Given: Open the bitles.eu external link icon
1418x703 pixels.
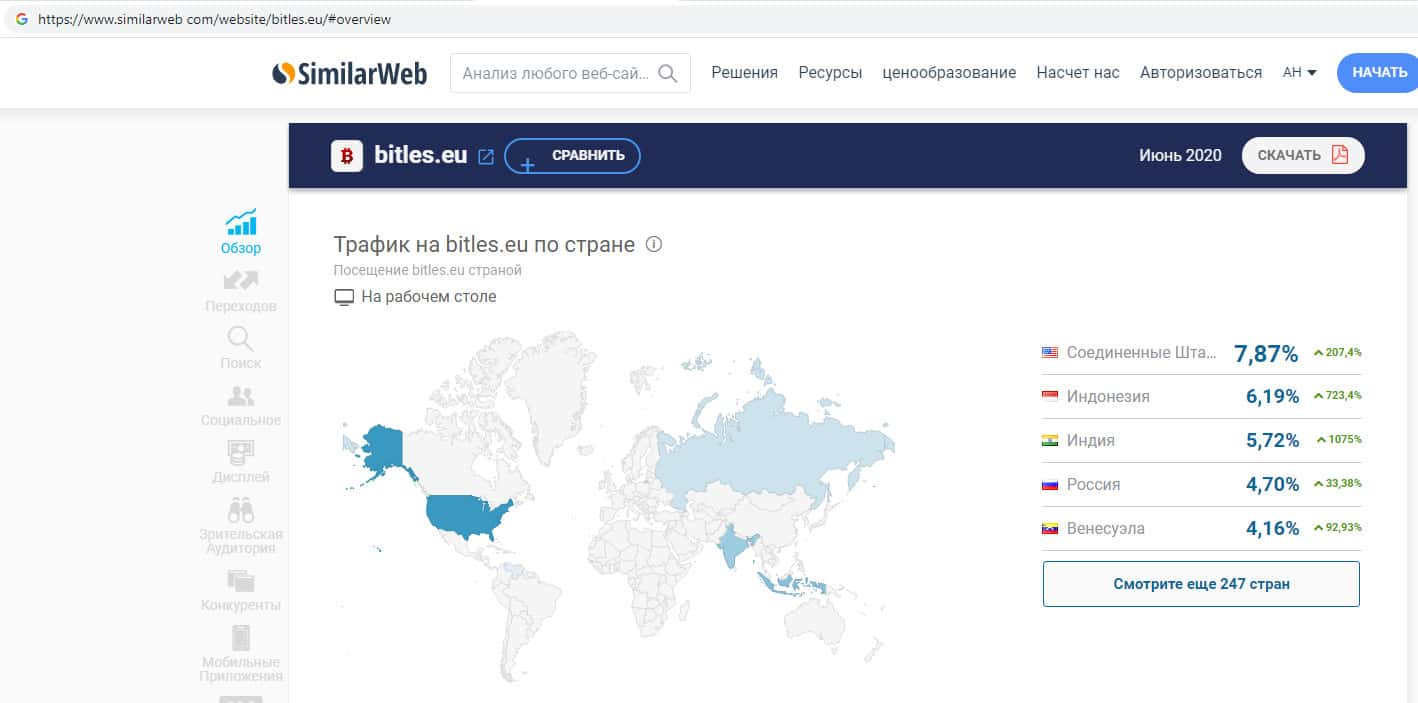Looking at the screenshot, I should click(486, 156).
